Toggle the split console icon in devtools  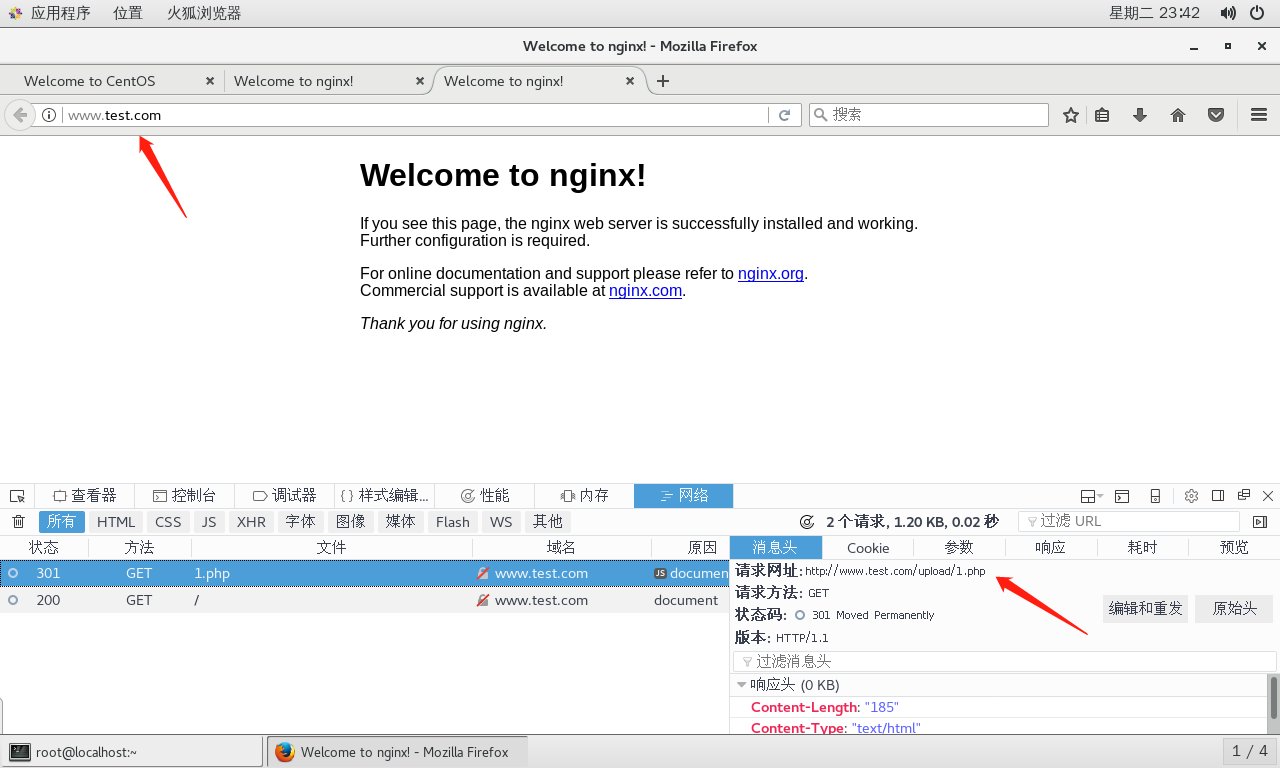pos(1122,496)
